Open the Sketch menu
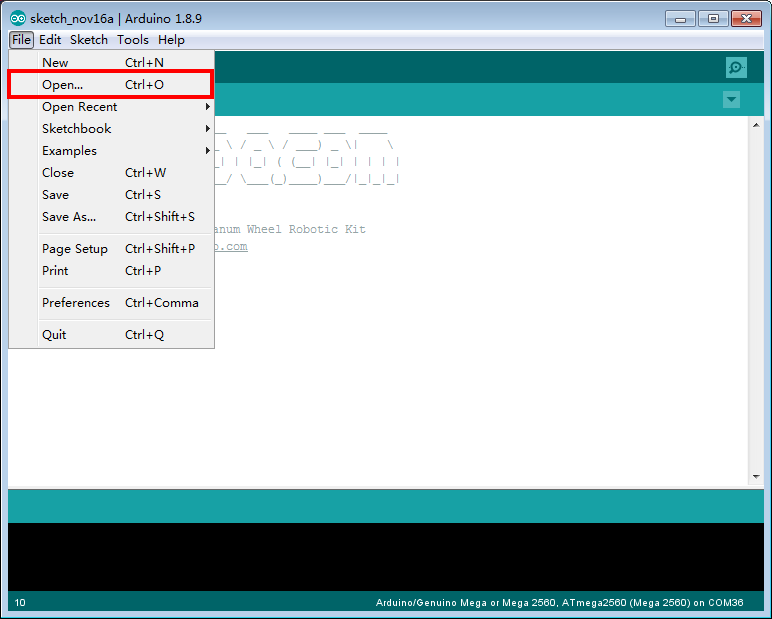772x619 pixels. (89, 40)
